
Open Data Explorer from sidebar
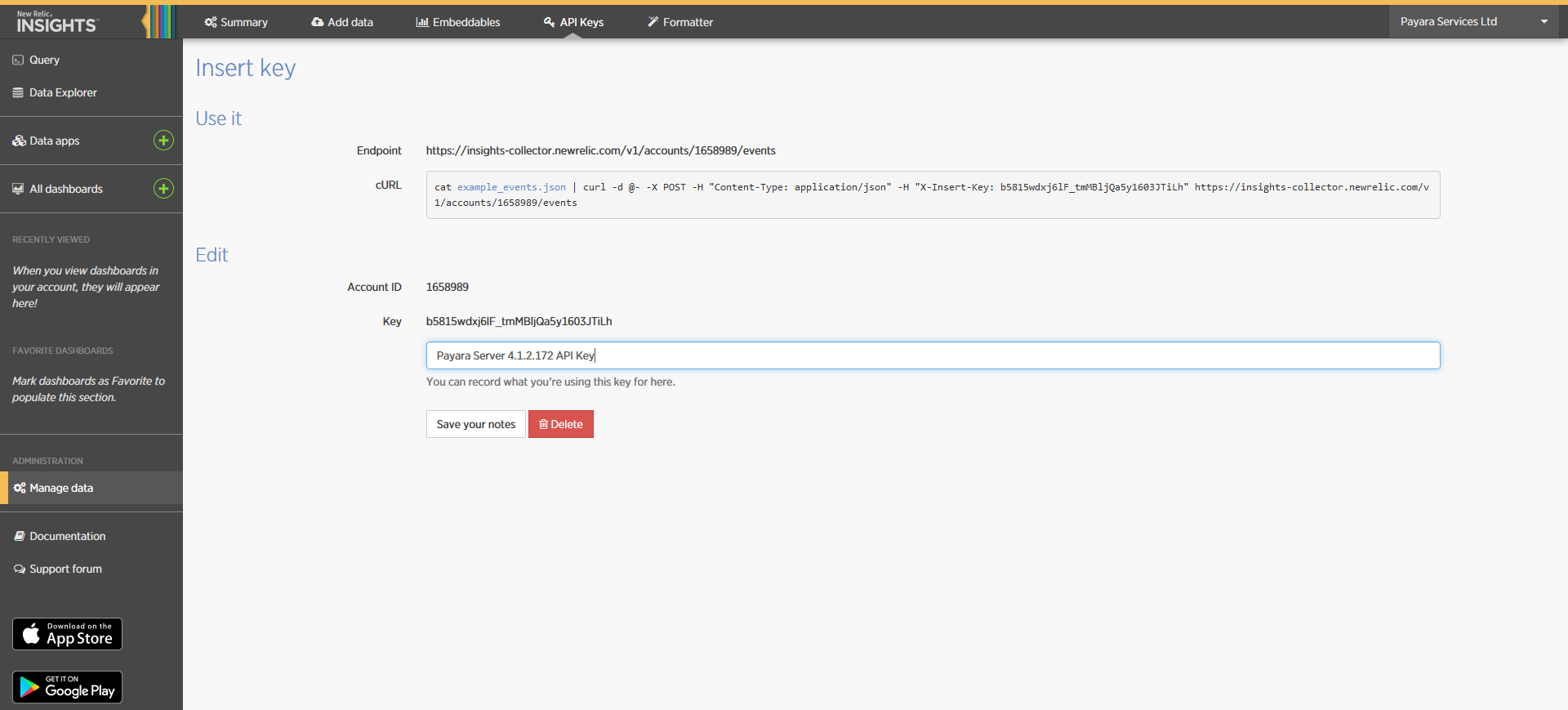[x=63, y=92]
